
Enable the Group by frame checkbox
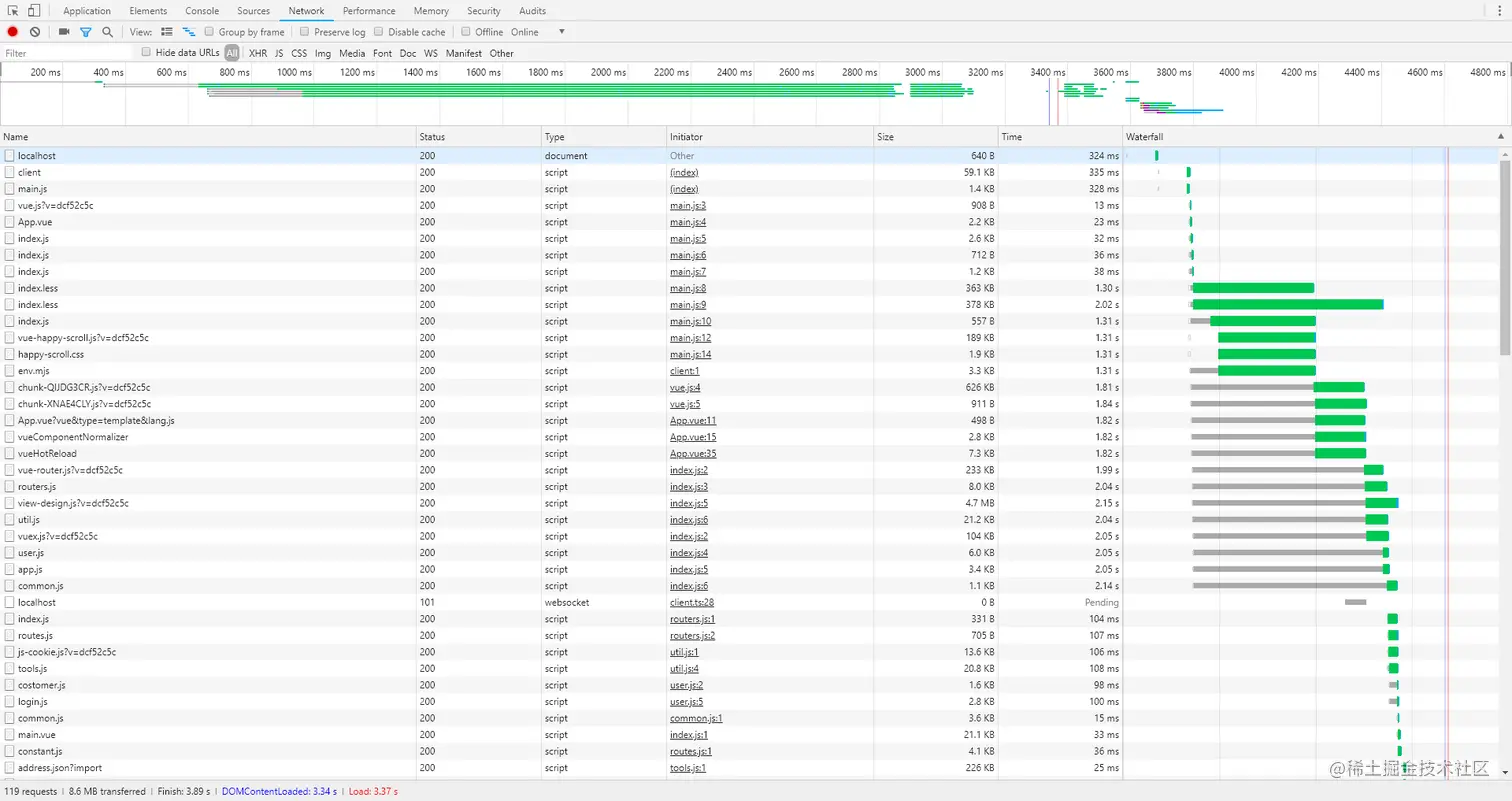(210, 32)
